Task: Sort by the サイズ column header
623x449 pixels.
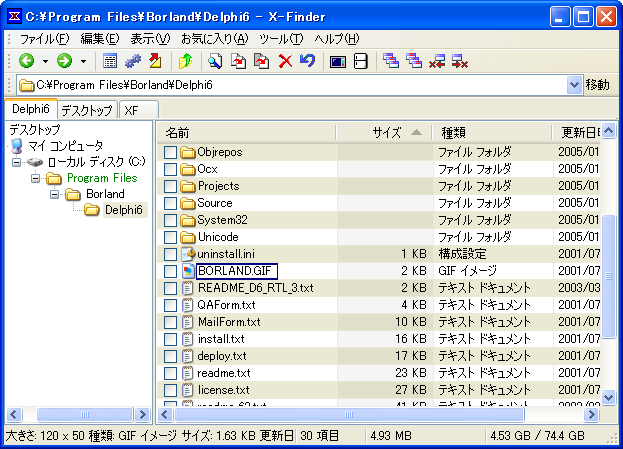Action: [387, 132]
